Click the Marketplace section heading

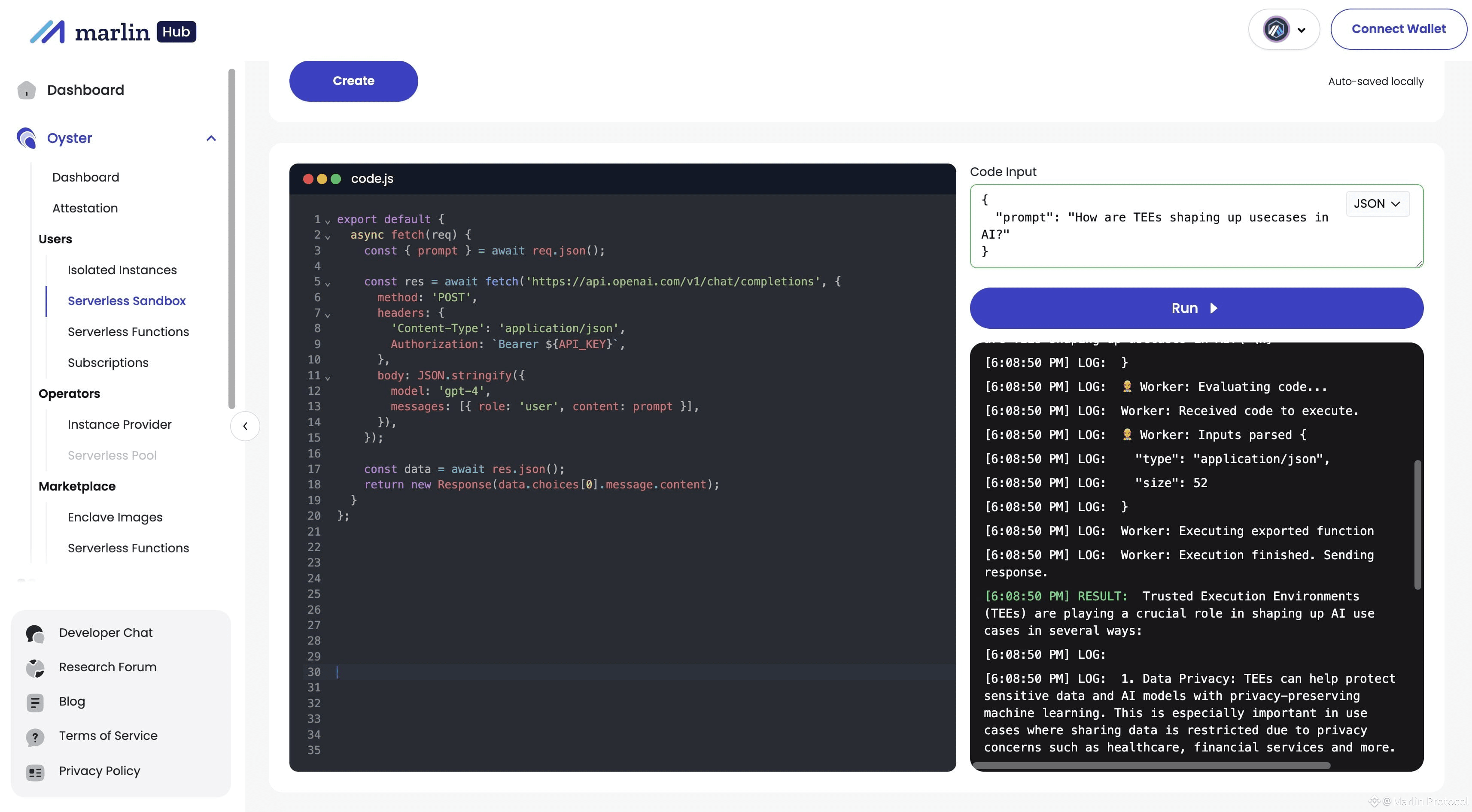point(77,486)
